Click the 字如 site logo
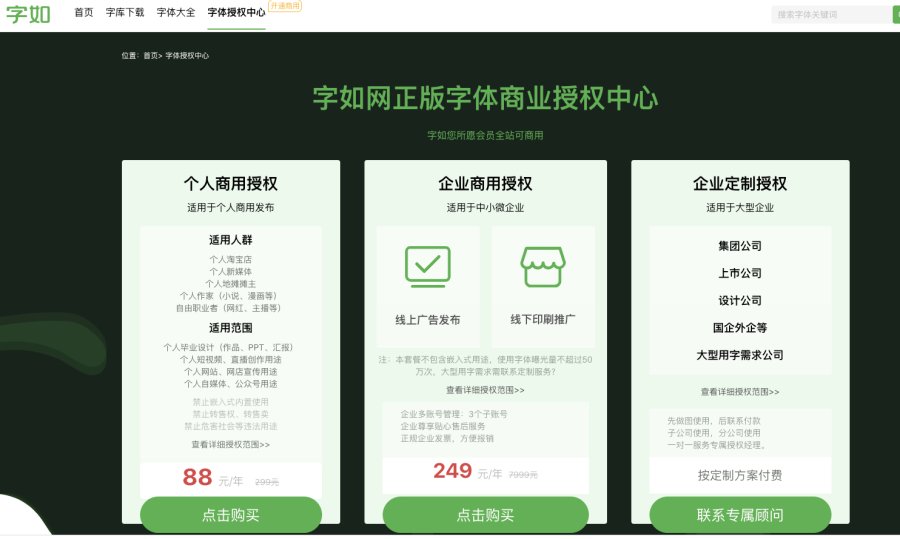The height and width of the screenshot is (539, 900). [x=29, y=14]
